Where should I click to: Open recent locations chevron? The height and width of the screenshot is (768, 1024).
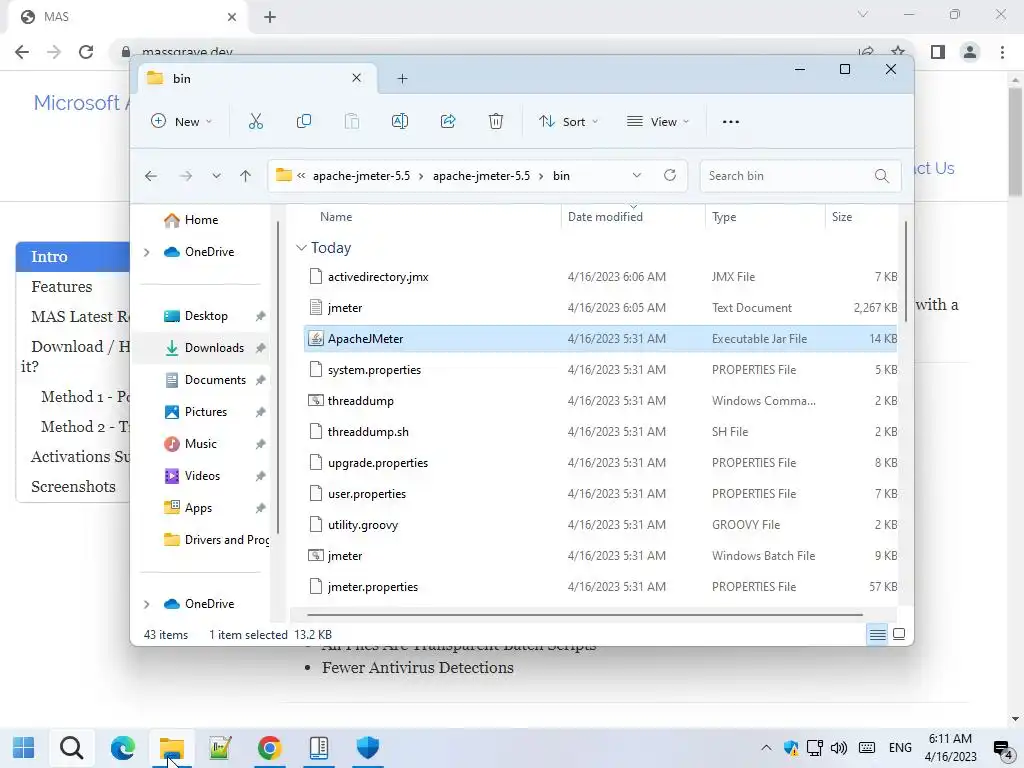(x=216, y=176)
